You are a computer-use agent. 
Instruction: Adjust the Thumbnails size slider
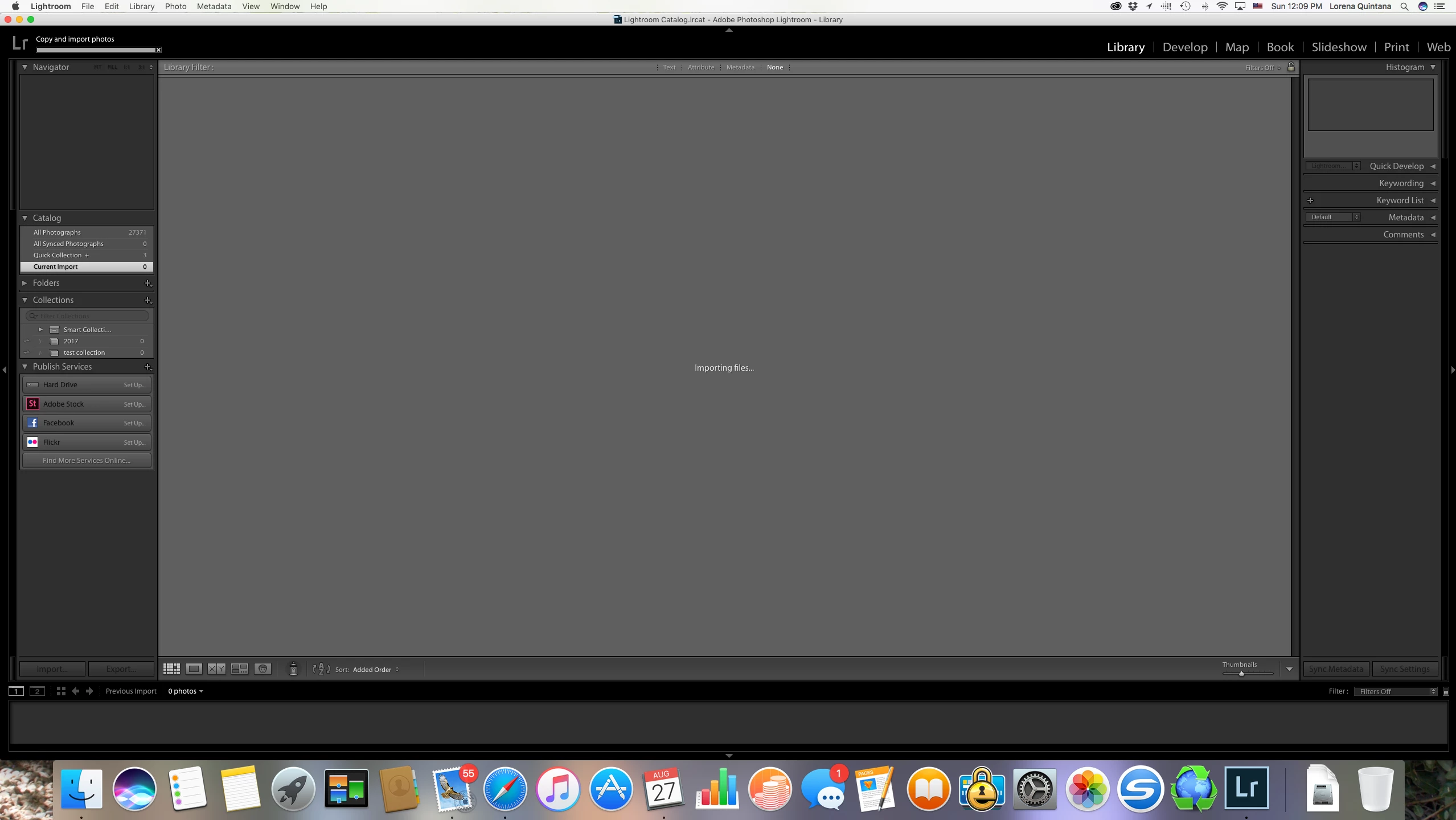pos(1241,674)
